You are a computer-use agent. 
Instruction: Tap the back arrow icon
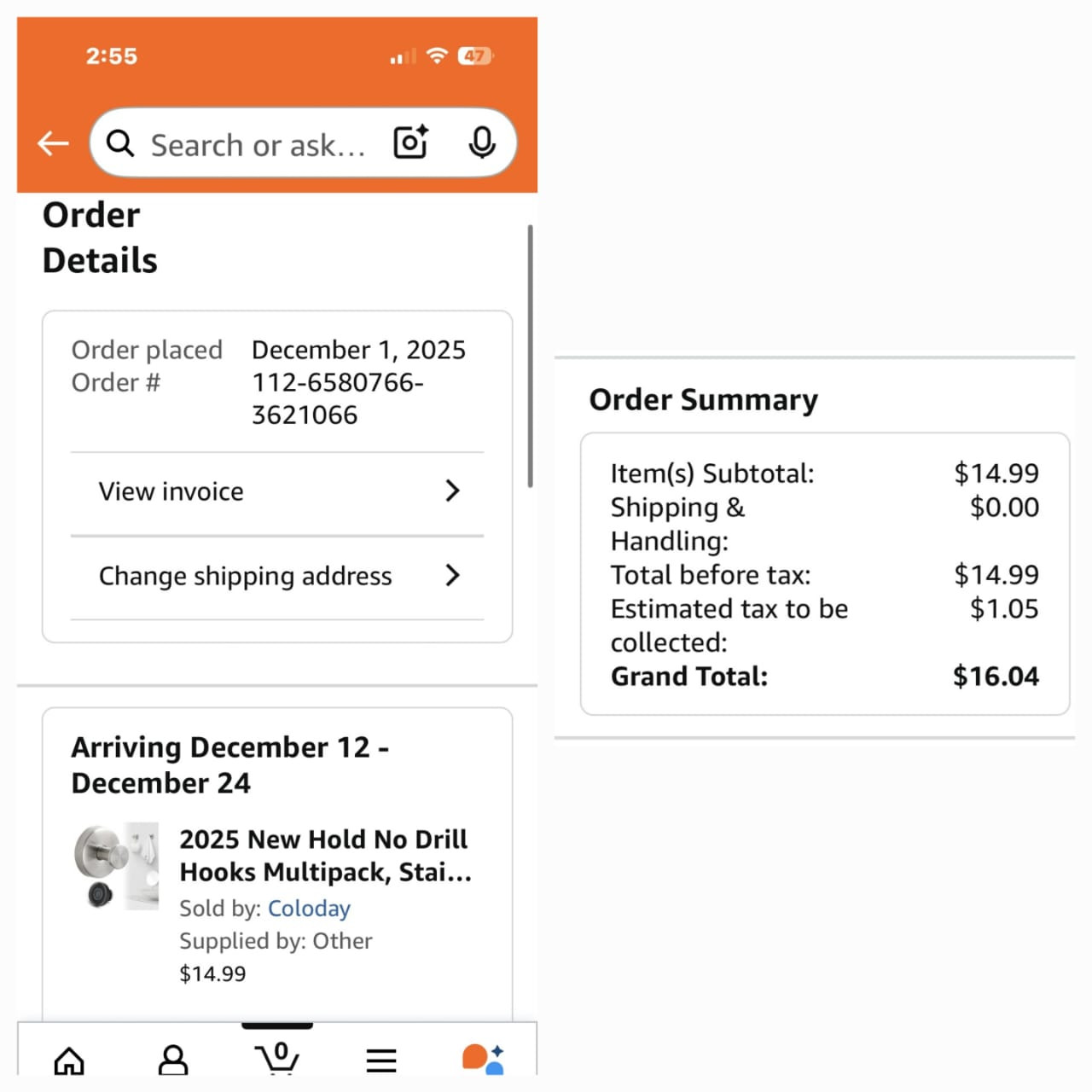(53, 143)
